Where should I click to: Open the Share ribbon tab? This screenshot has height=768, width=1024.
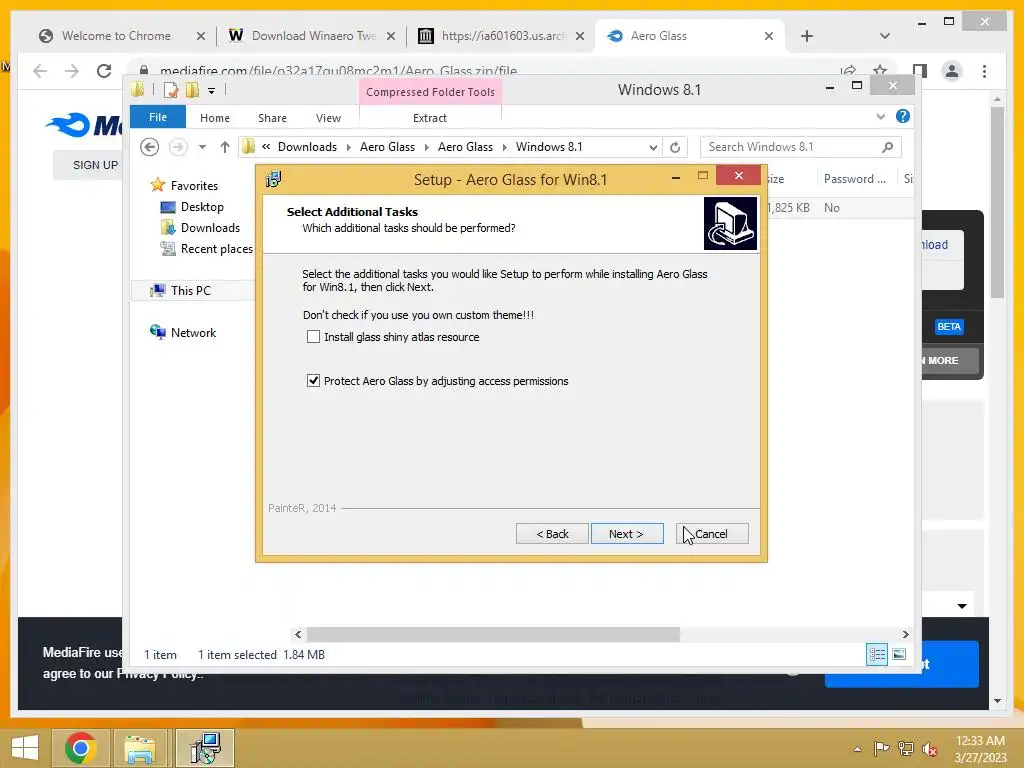click(x=272, y=118)
